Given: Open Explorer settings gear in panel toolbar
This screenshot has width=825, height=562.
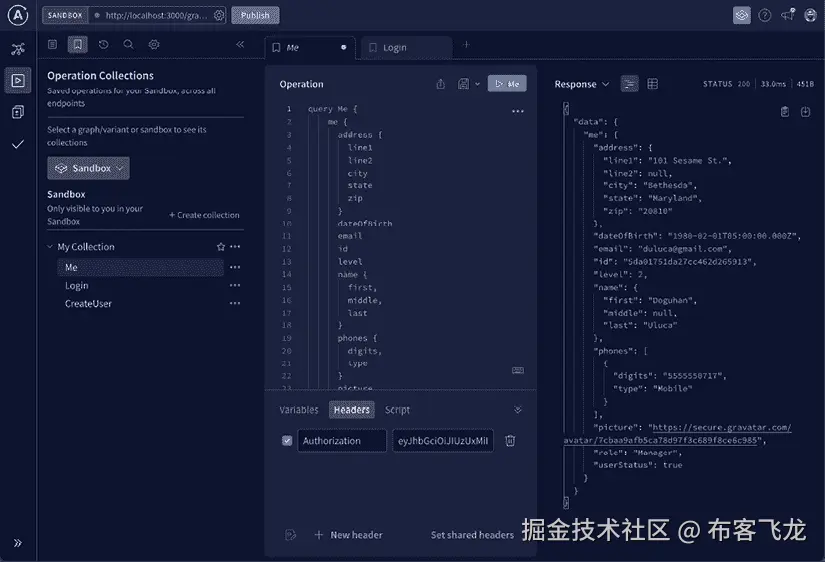Looking at the screenshot, I should click(154, 45).
